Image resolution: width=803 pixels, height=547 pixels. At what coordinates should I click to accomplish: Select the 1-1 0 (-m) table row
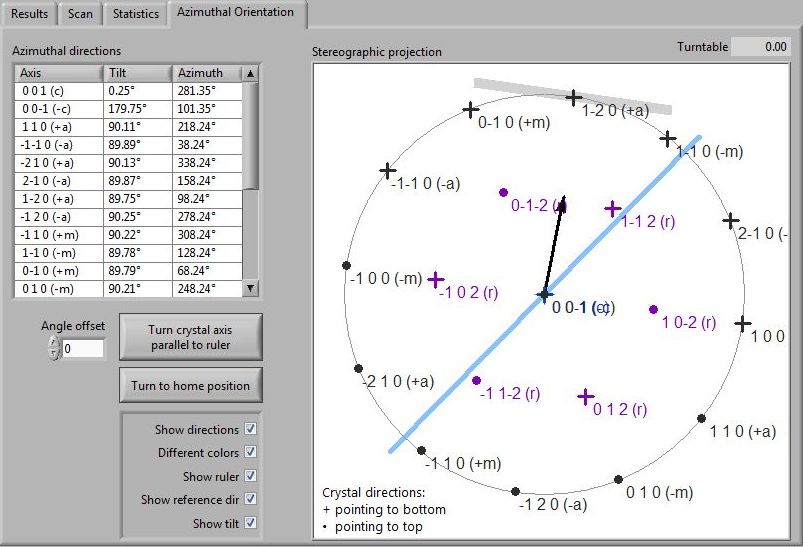click(129, 253)
